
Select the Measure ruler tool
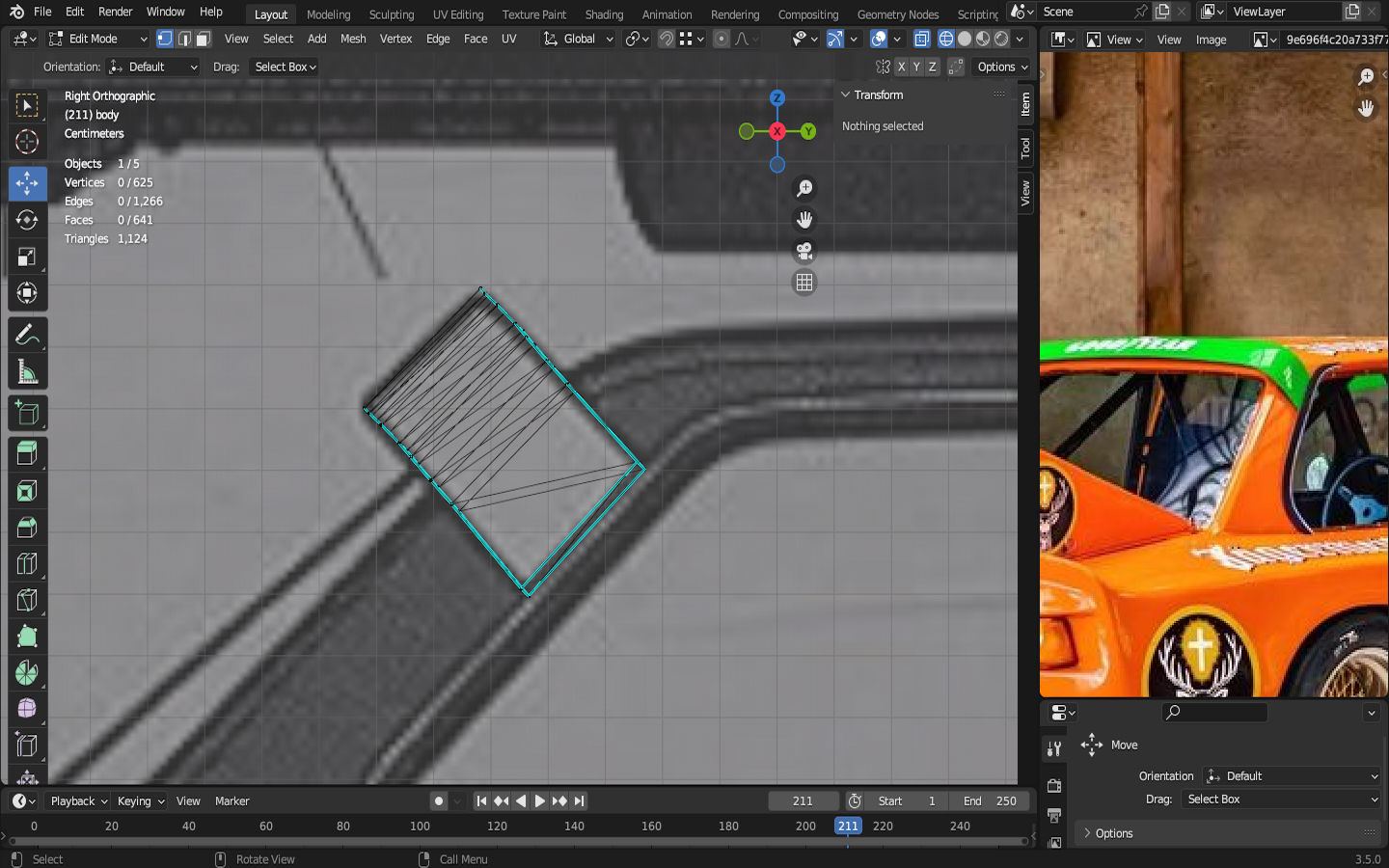pyautogui.click(x=27, y=372)
